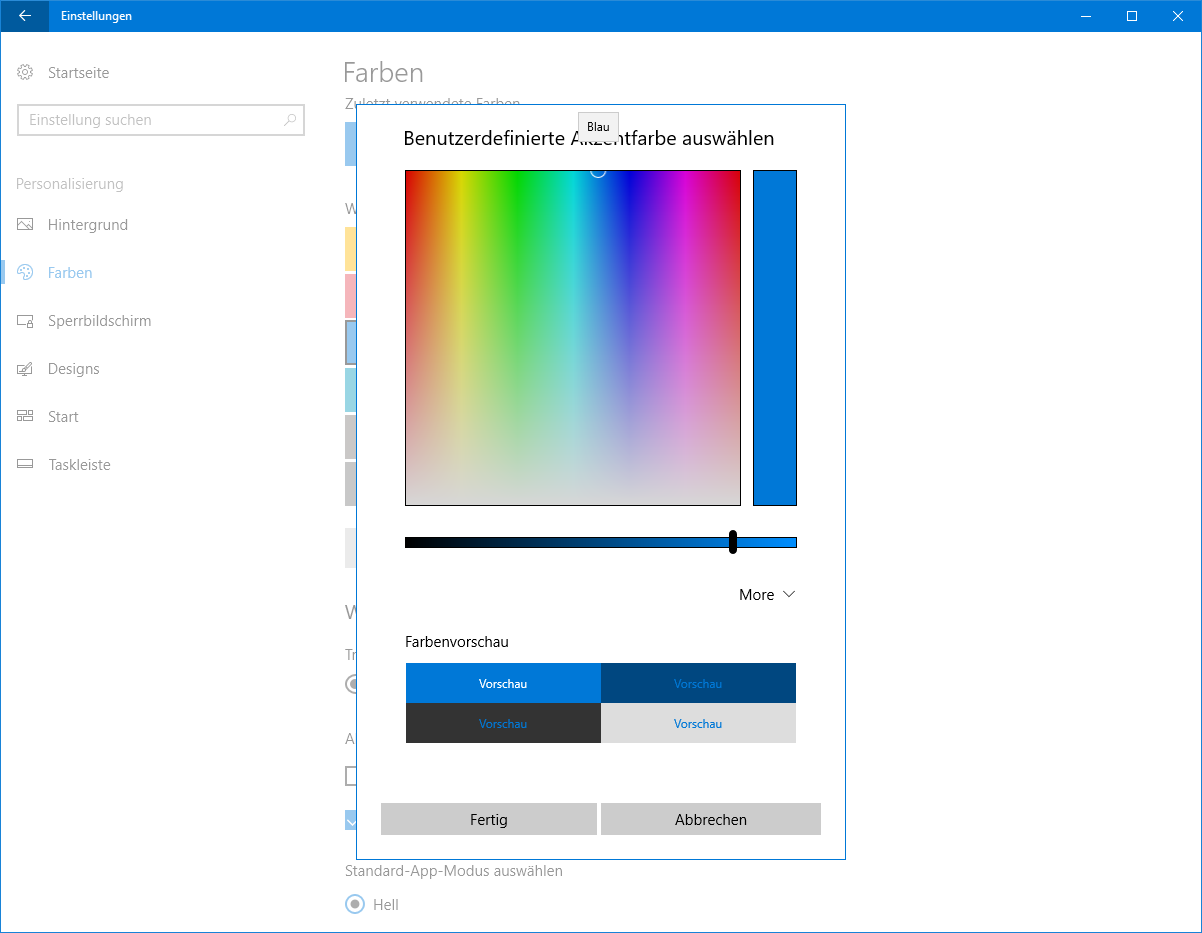Viewport: 1202px width, 933px height.
Task: Select the Hell app mode radio button
Action: pyautogui.click(x=354, y=904)
